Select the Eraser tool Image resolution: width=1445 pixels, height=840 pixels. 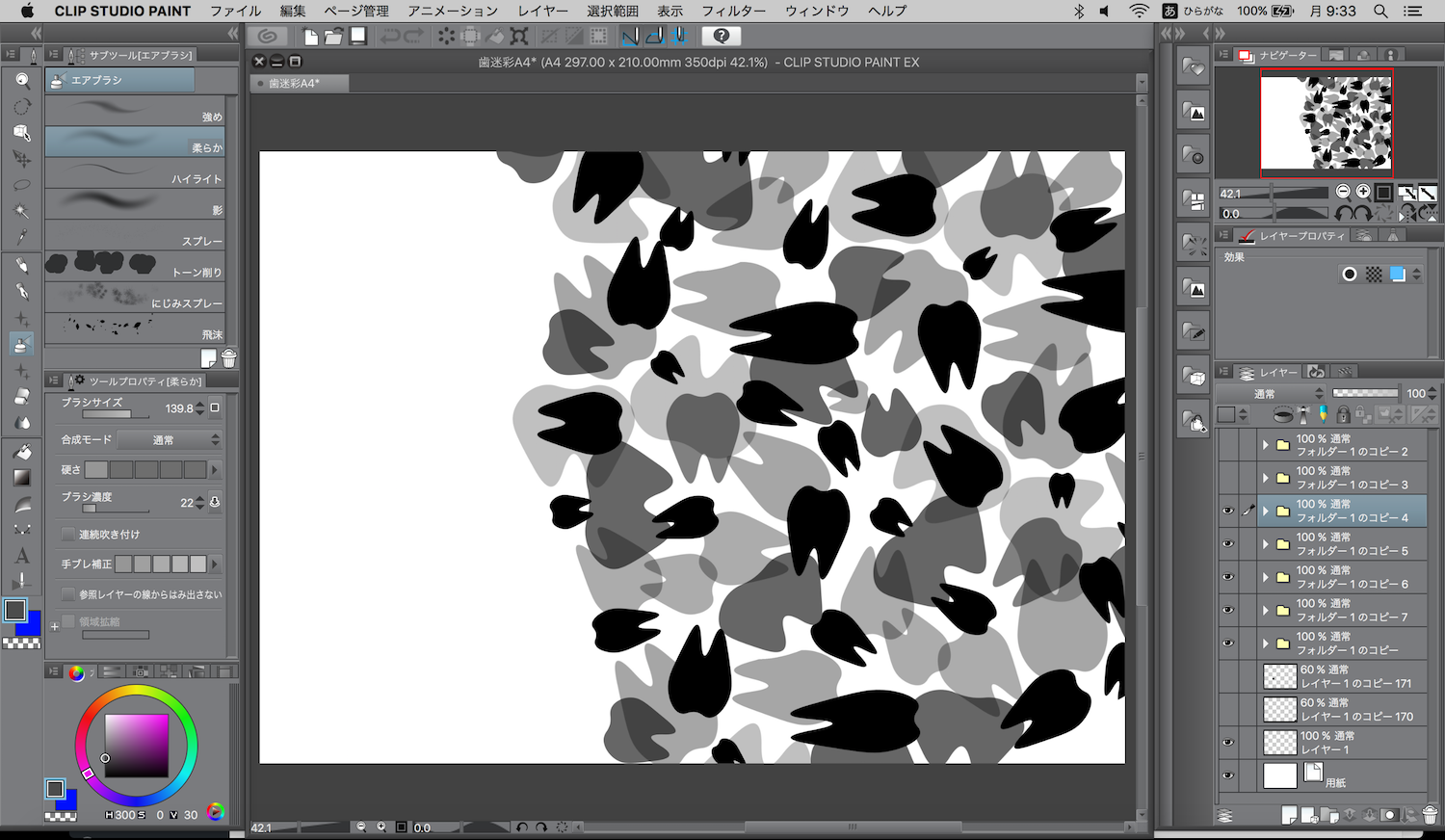click(22, 397)
